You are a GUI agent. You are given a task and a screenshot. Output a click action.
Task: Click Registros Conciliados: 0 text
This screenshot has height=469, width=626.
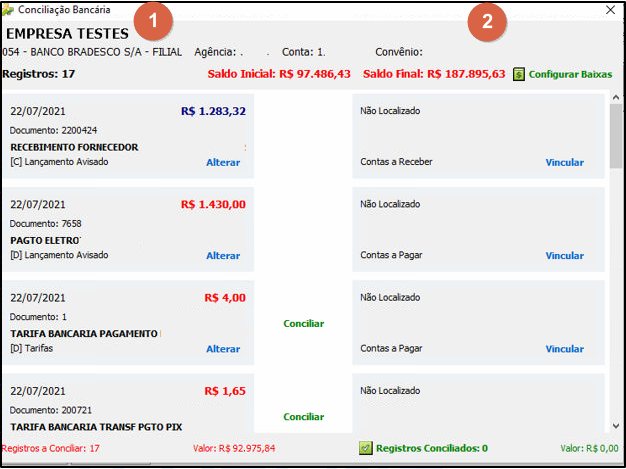(x=432, y=449)
